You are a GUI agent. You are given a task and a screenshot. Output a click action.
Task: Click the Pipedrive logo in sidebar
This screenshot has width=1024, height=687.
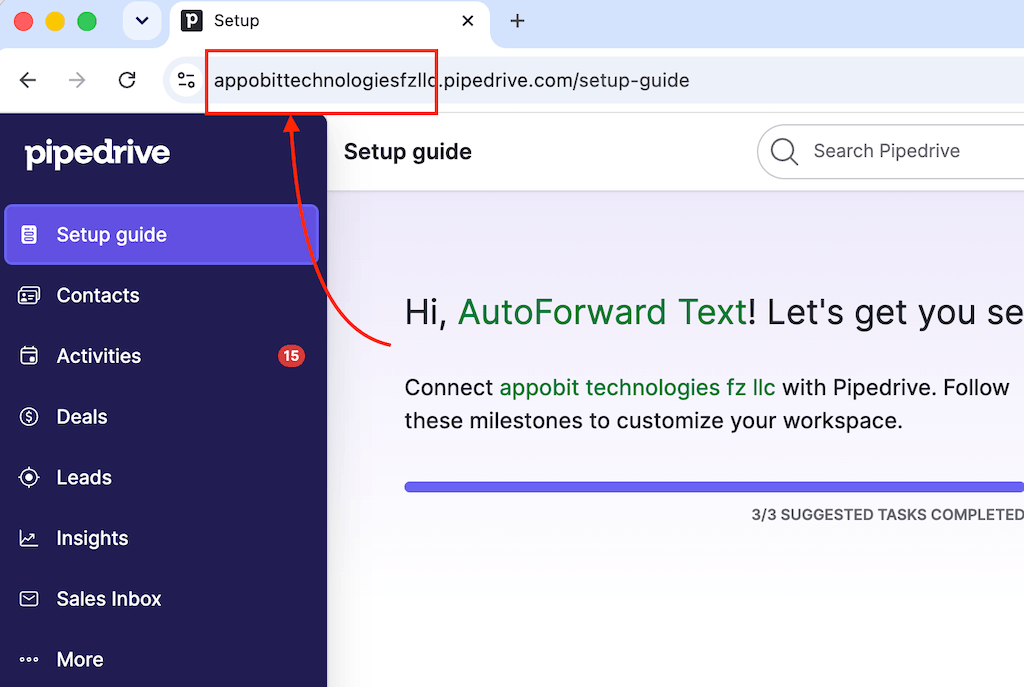[x=97, y=154]
